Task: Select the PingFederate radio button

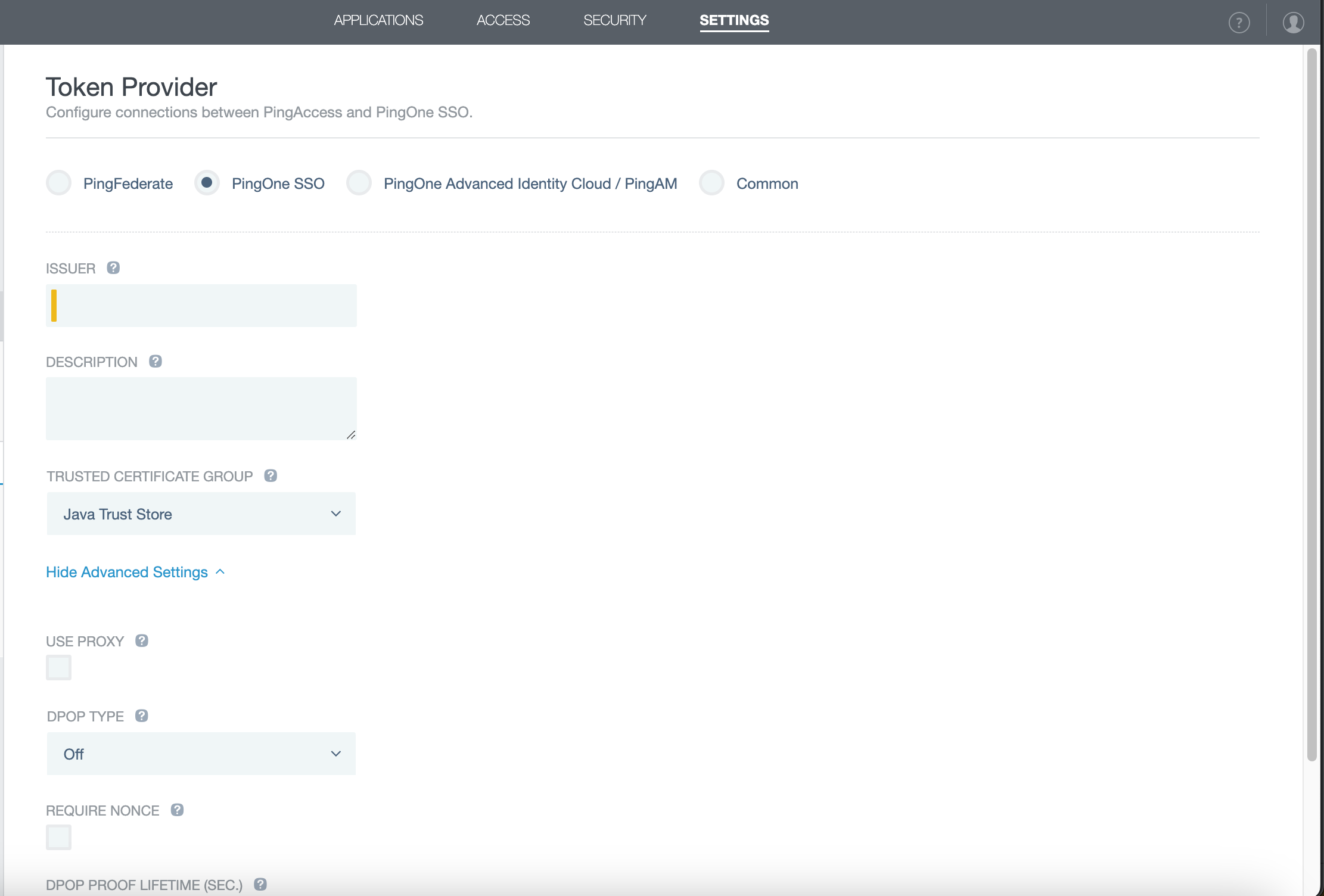Action: pos(59,183)
